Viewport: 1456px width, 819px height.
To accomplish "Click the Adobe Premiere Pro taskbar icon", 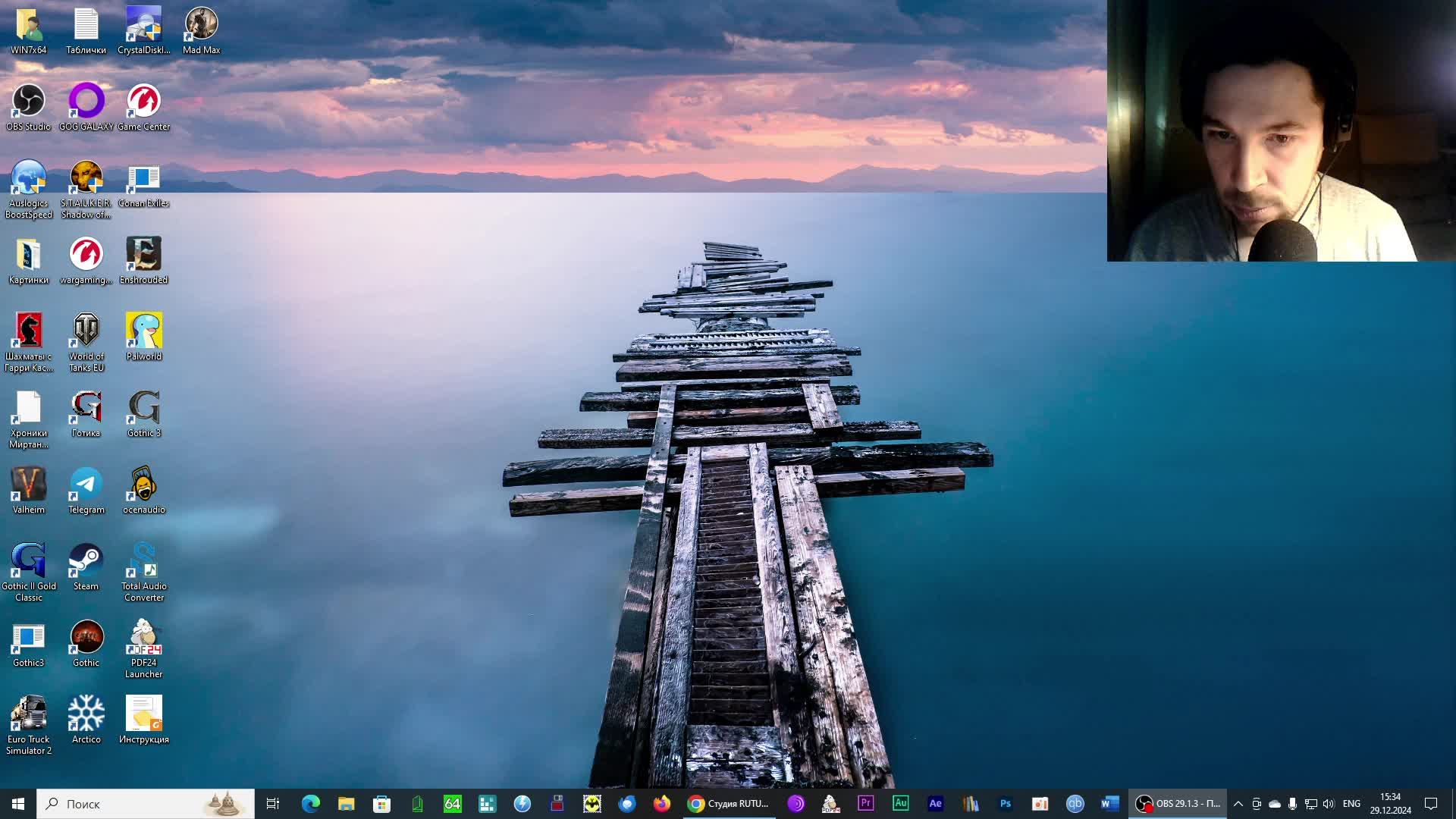I will click(x=865, y=803).
